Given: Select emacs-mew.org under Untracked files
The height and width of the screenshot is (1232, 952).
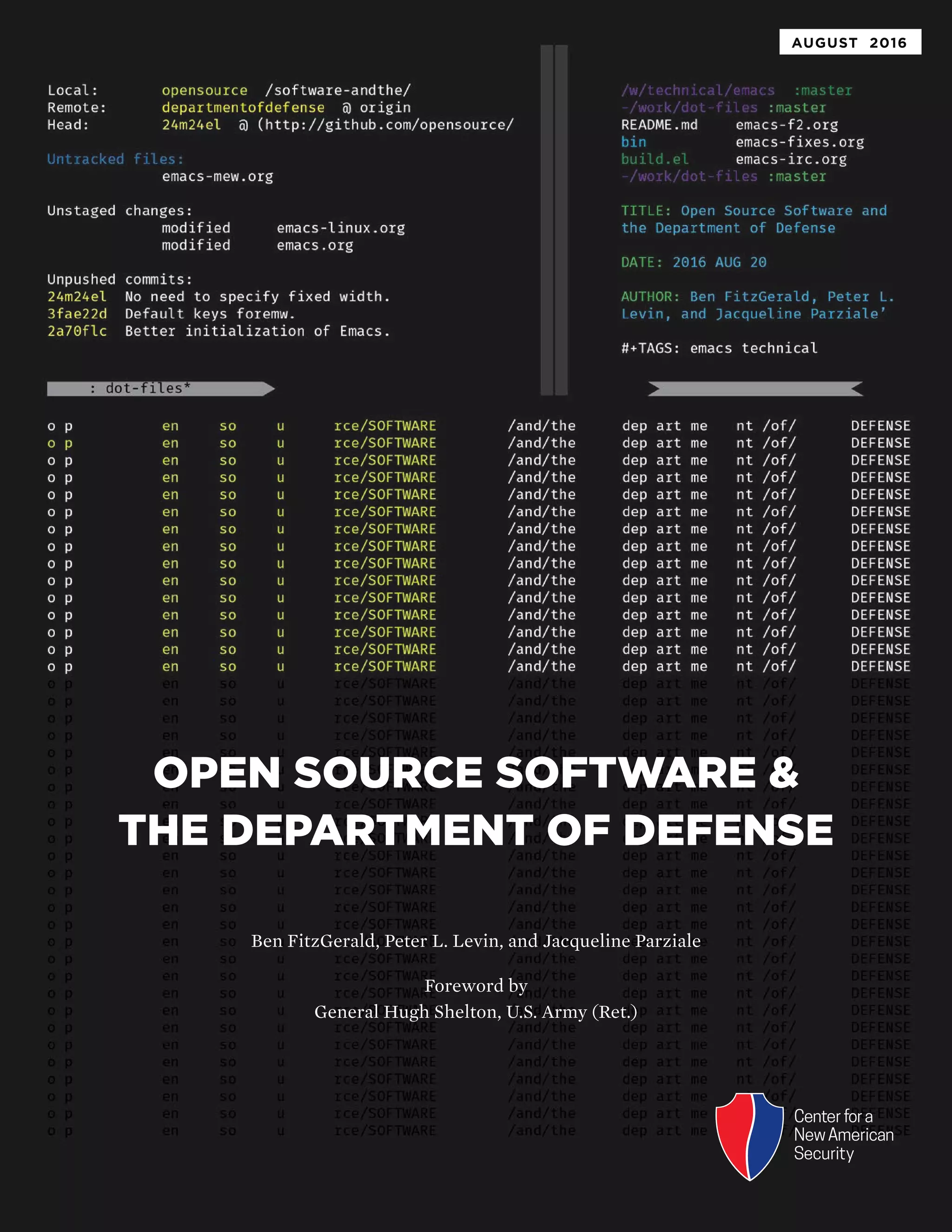Looking at the screenshot, I should 217,177.
